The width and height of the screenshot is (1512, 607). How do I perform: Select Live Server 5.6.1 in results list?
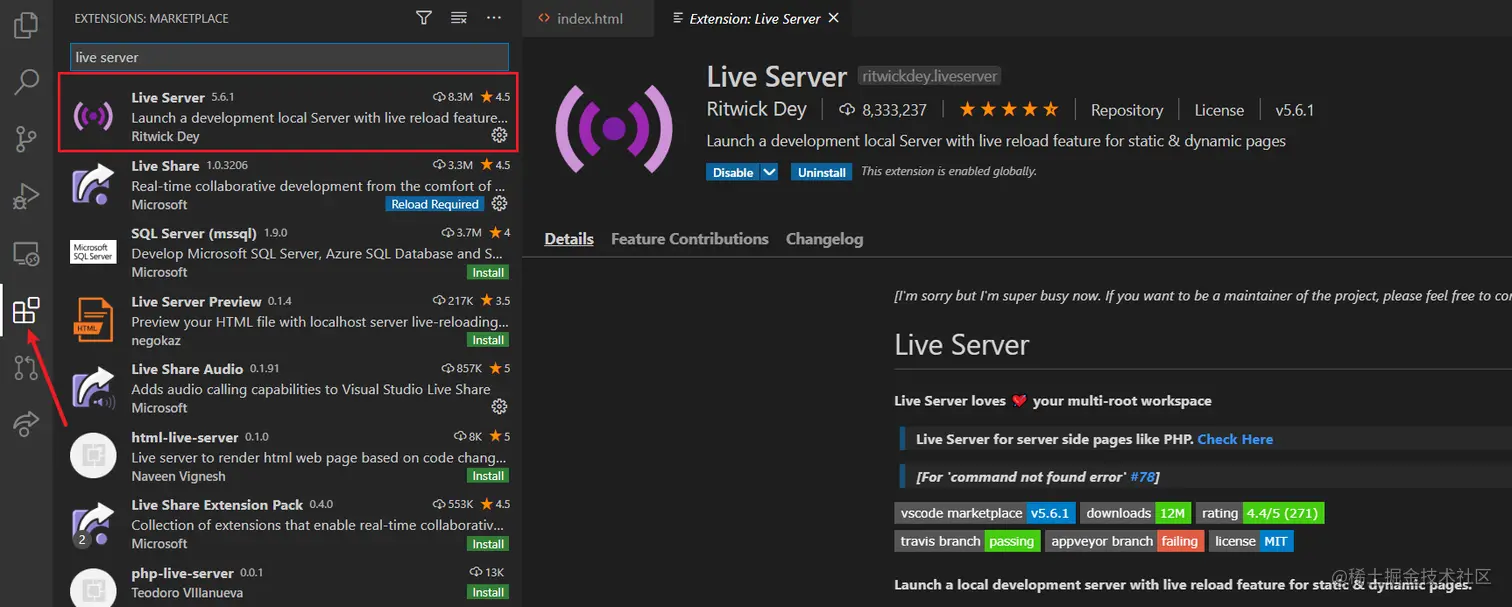click(286, 116)
